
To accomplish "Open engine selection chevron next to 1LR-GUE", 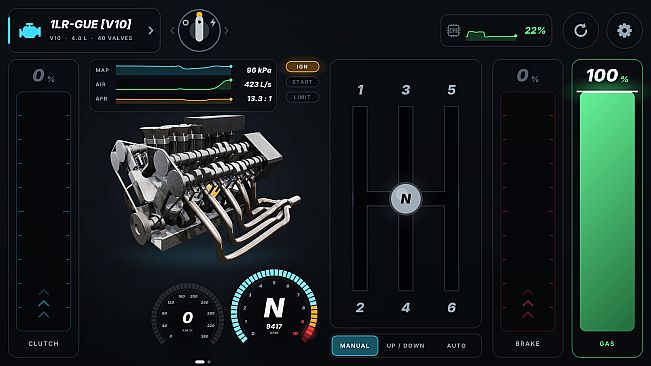I will pos(151,31).
